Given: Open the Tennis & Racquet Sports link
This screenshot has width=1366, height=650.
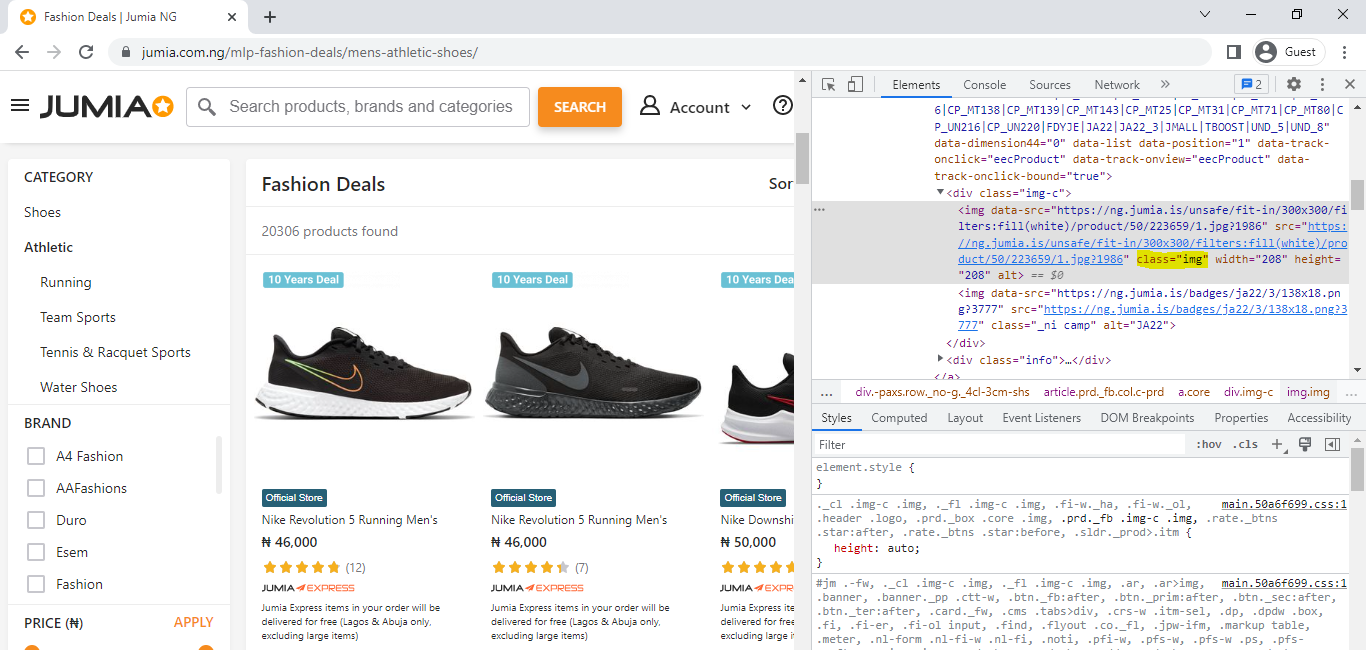Looking at the screenshot, I should click(x=115, y=352).
